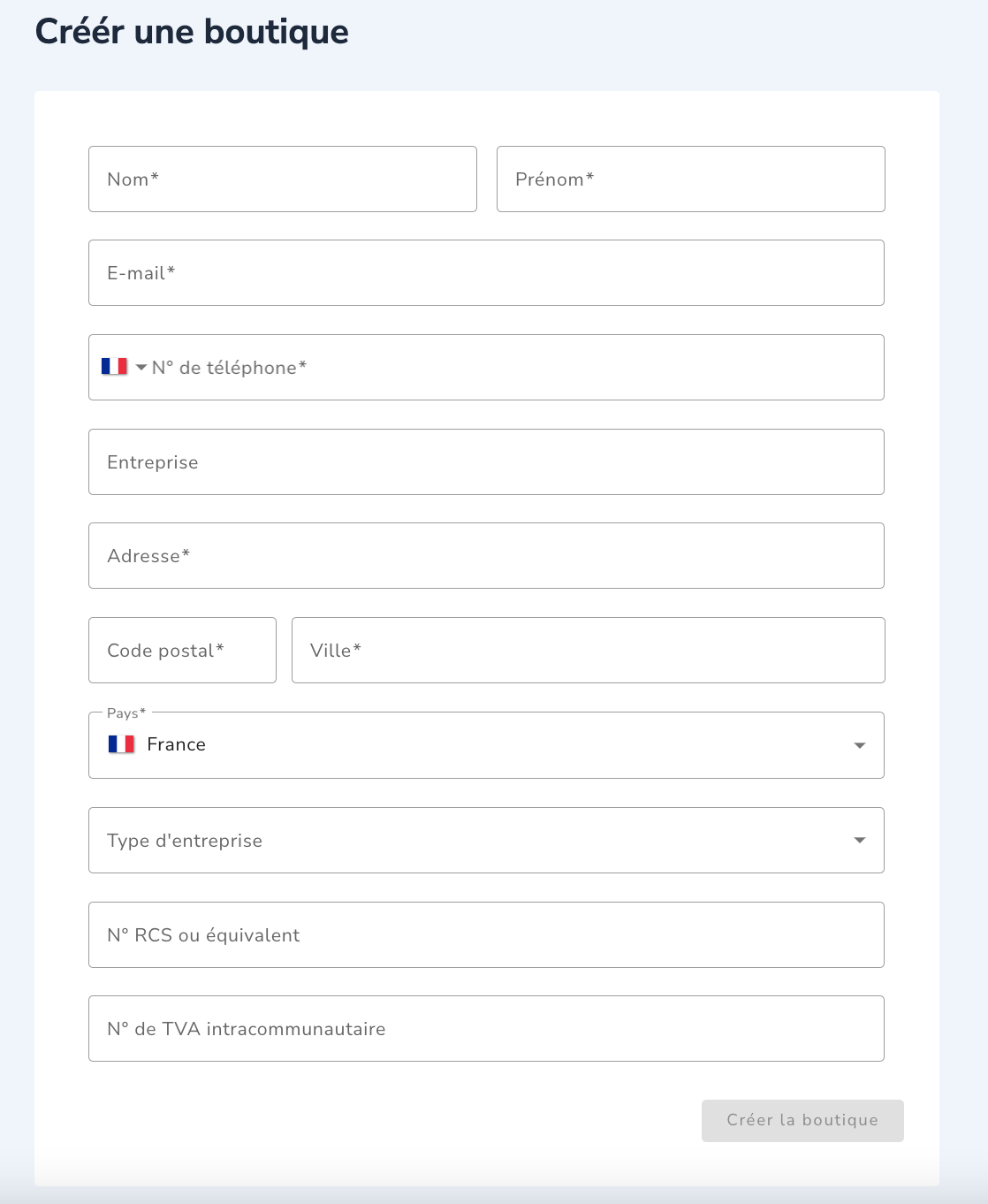The height and width of the screenshot is (1204, 988).
Task: Click the Type d'entreprise label text
Action: coord(185,841)
